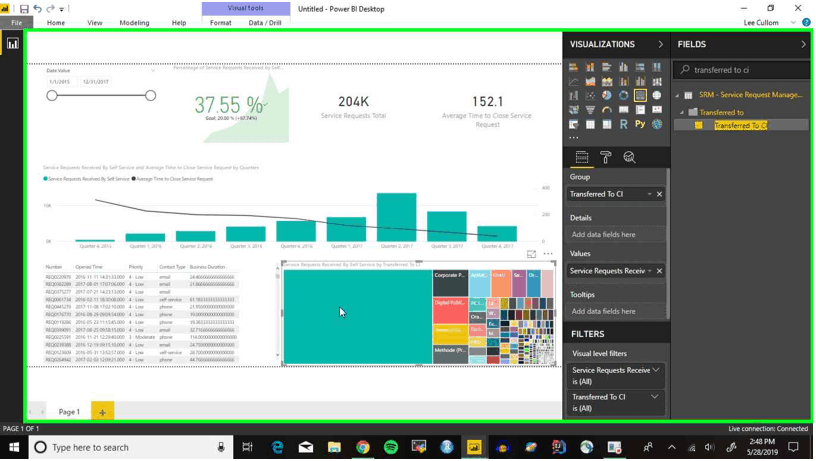Choose the Clustered bar chart visual

[607, 67]
